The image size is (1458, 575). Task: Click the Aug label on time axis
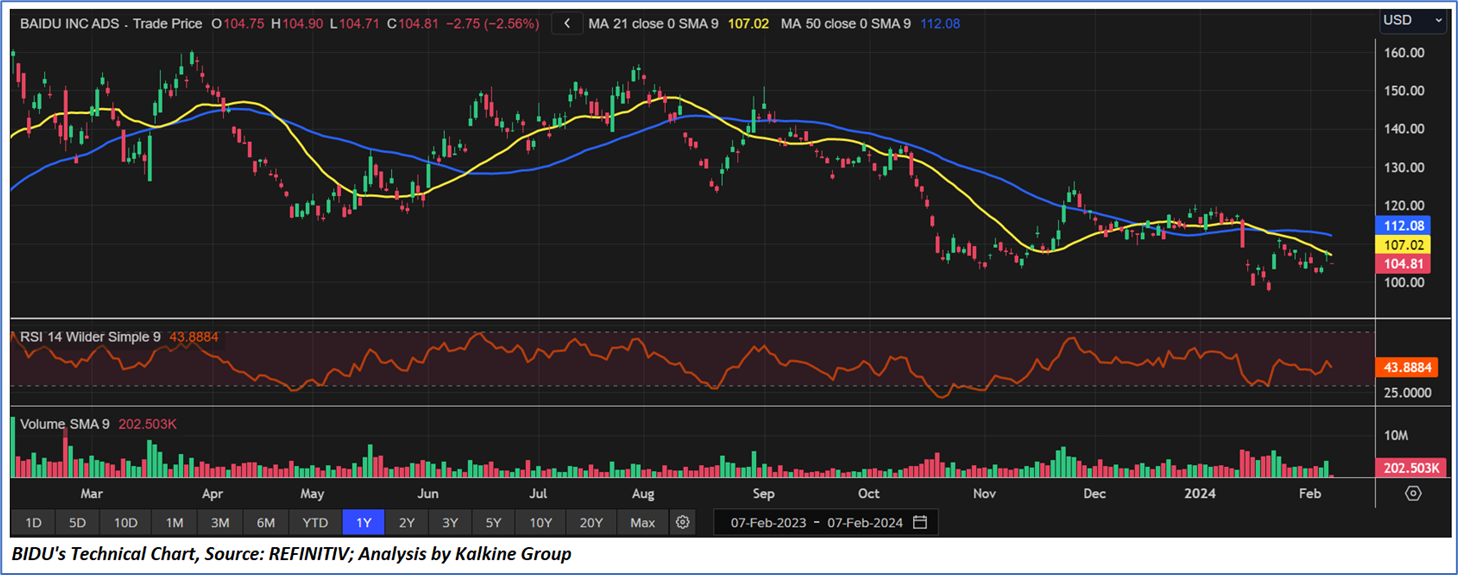click(643, 494)
